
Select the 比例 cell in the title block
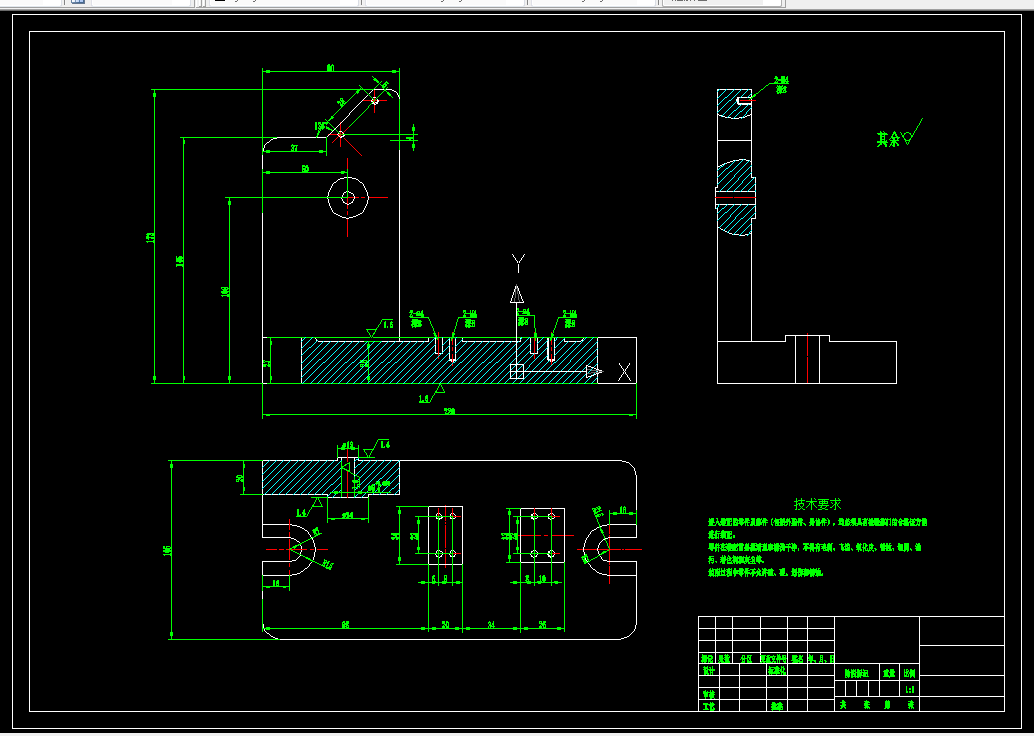(910, 673)
